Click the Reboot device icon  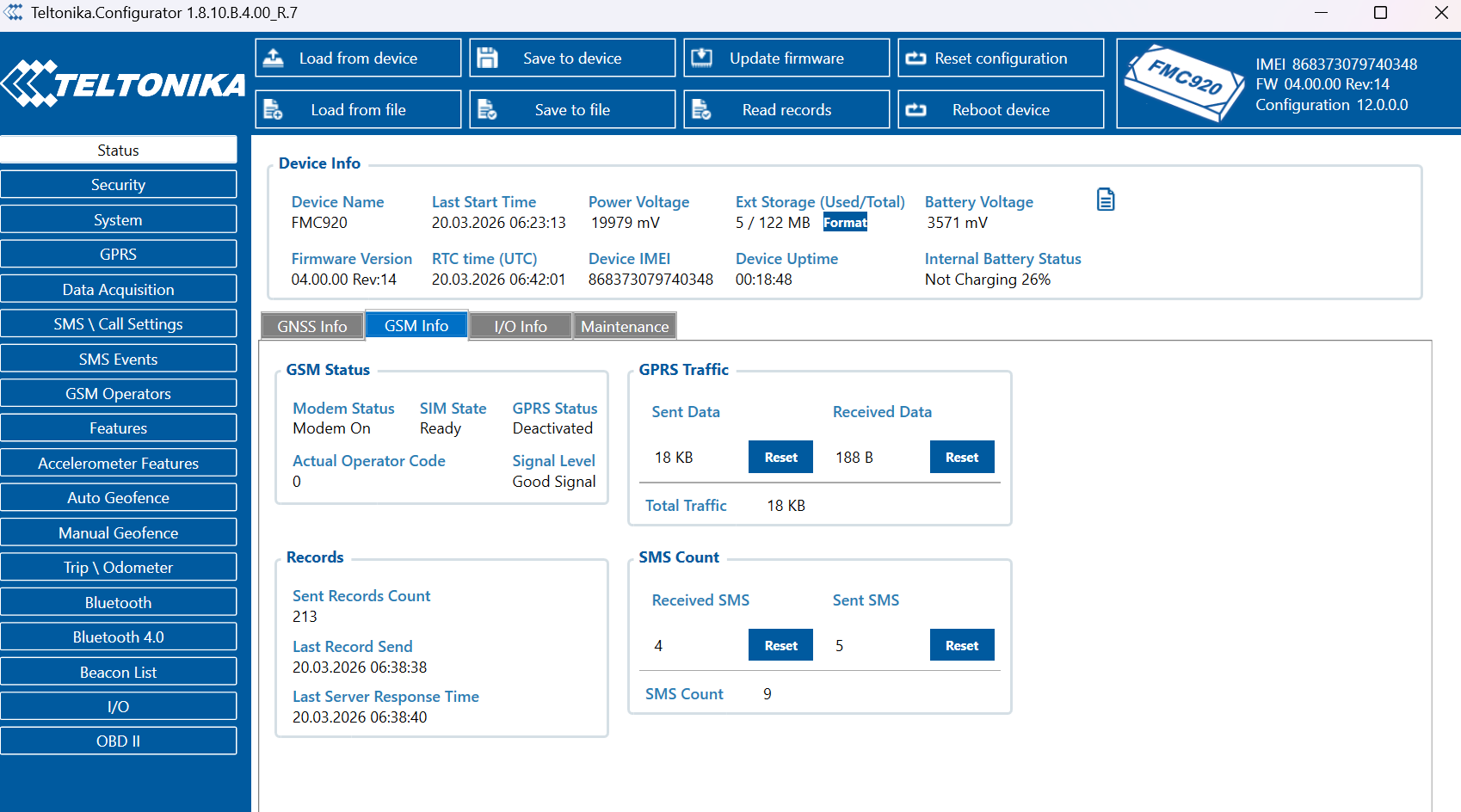[916, 109]
